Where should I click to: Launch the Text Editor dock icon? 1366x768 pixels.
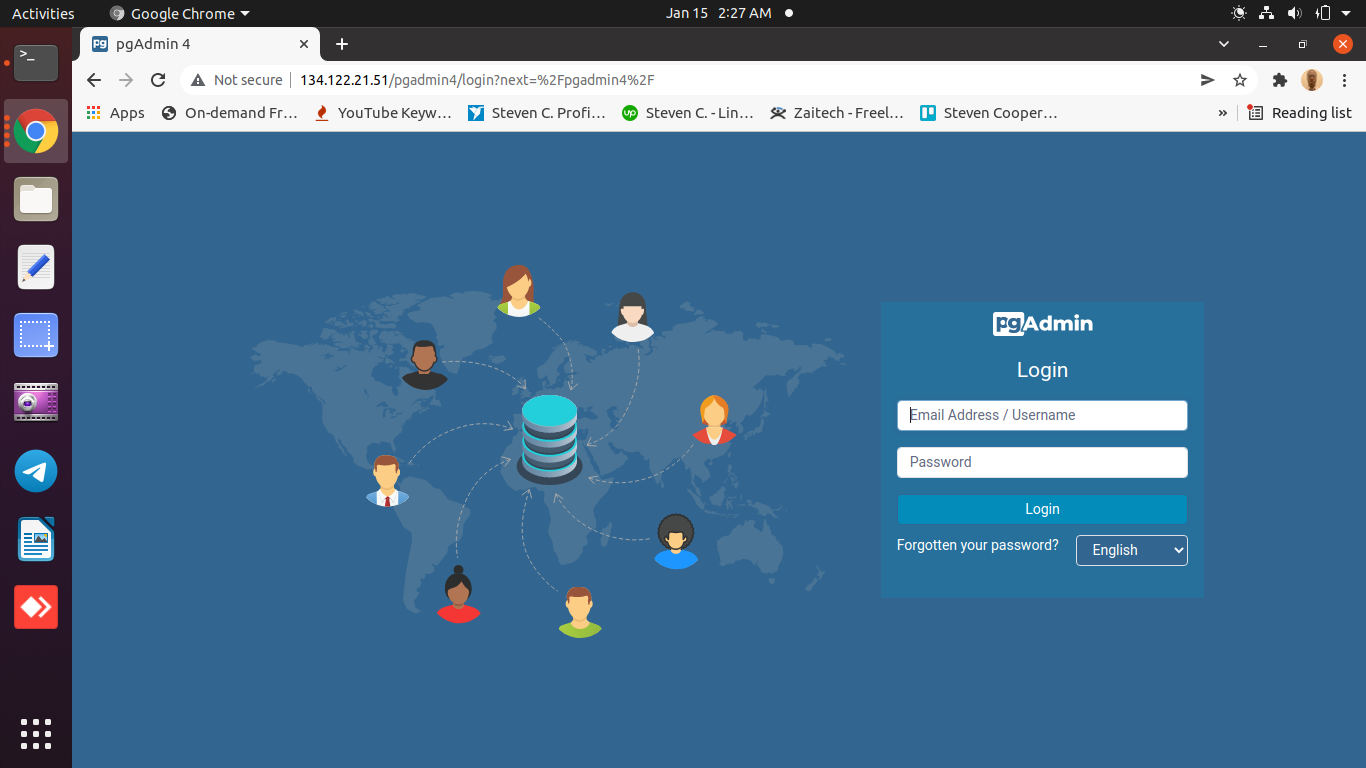pos(36,267)
